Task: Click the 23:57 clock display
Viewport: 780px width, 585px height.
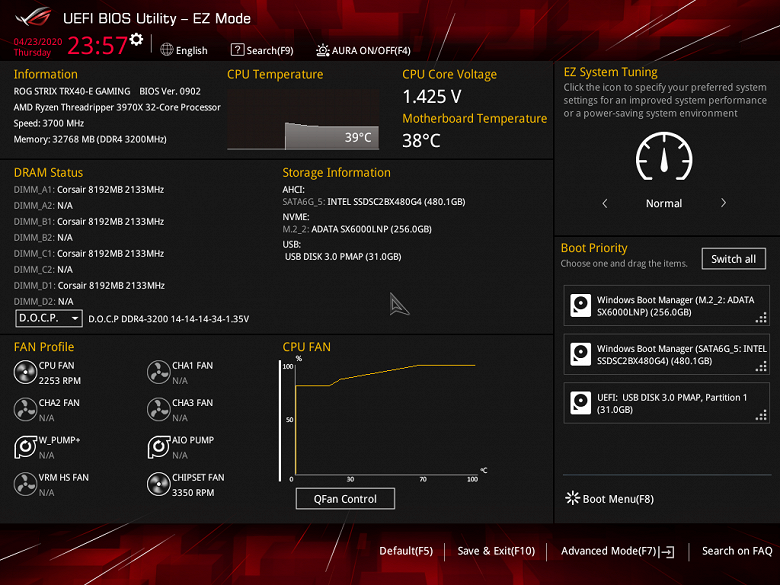Action: 97,45
